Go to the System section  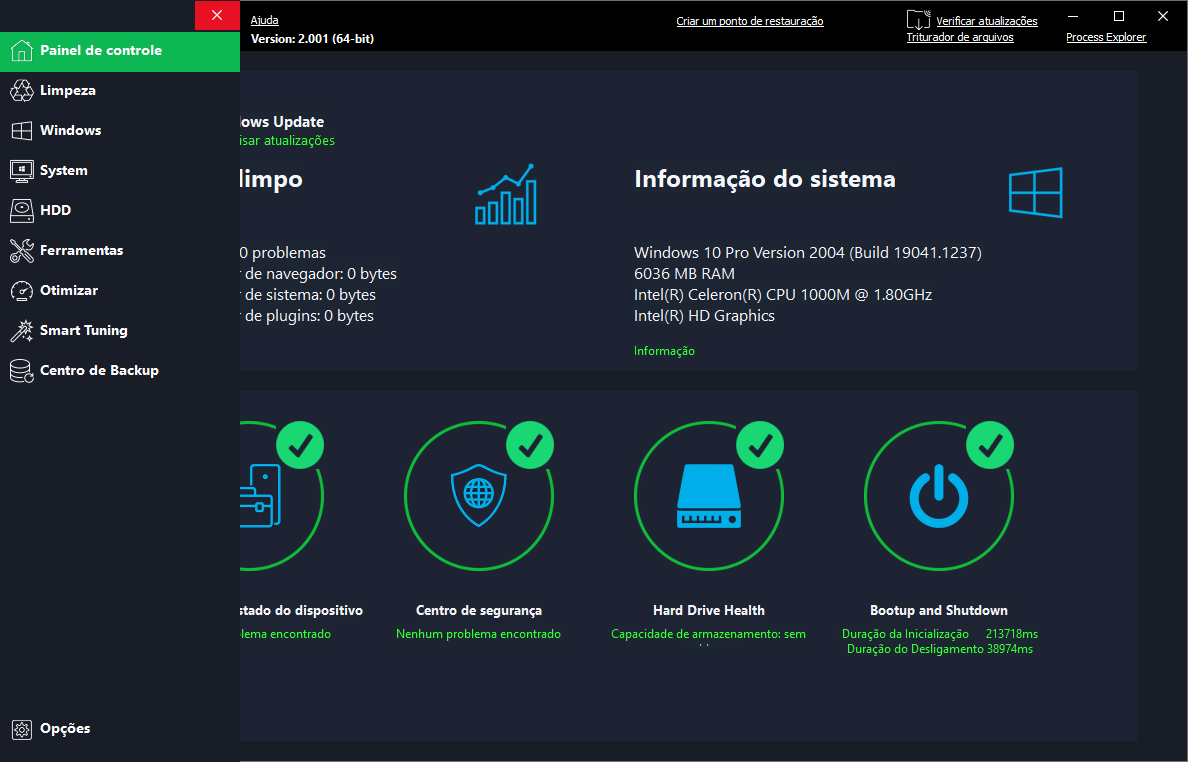[x=120, y=170]
